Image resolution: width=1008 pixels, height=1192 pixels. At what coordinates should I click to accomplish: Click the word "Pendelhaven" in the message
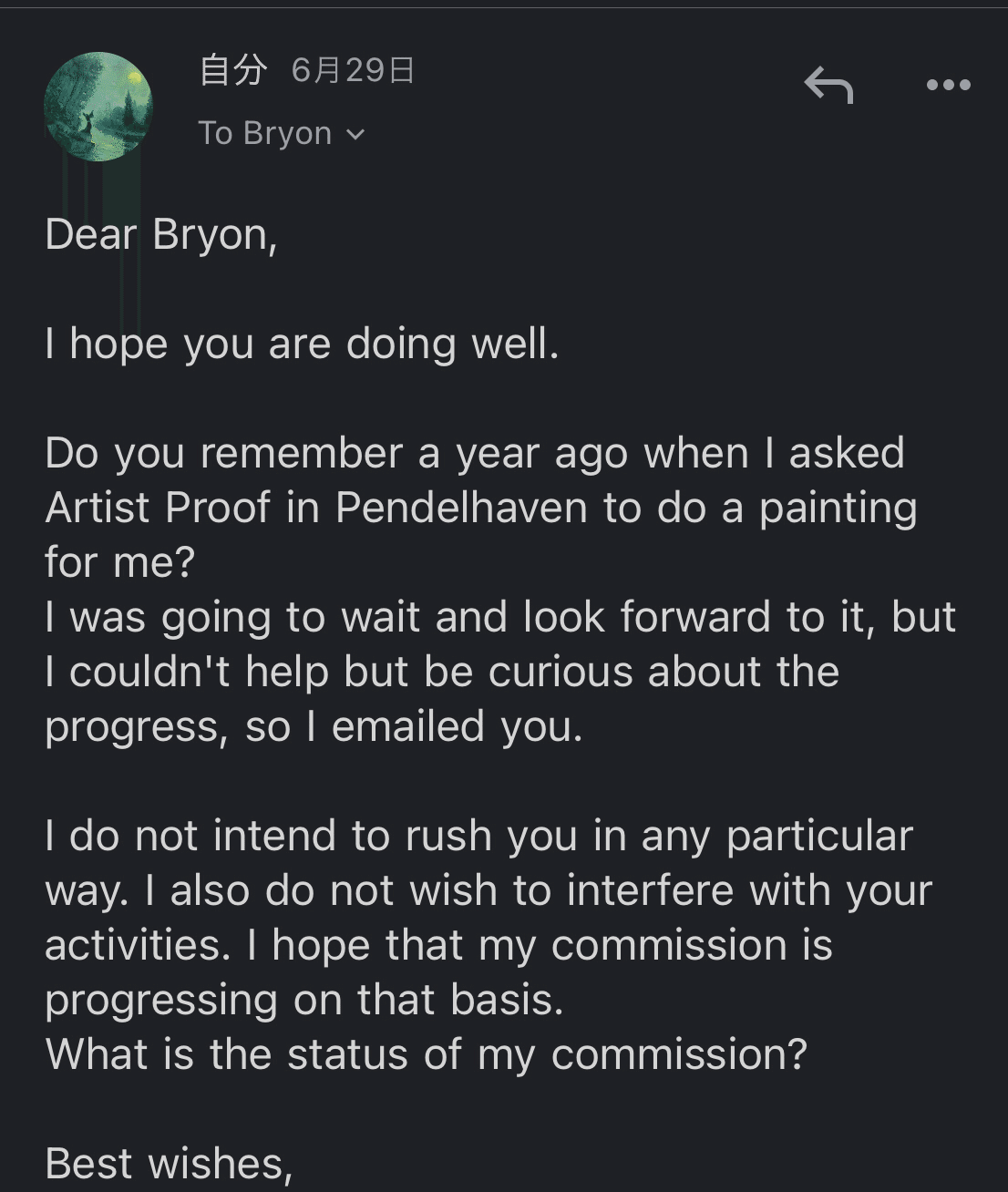point(461,508)
